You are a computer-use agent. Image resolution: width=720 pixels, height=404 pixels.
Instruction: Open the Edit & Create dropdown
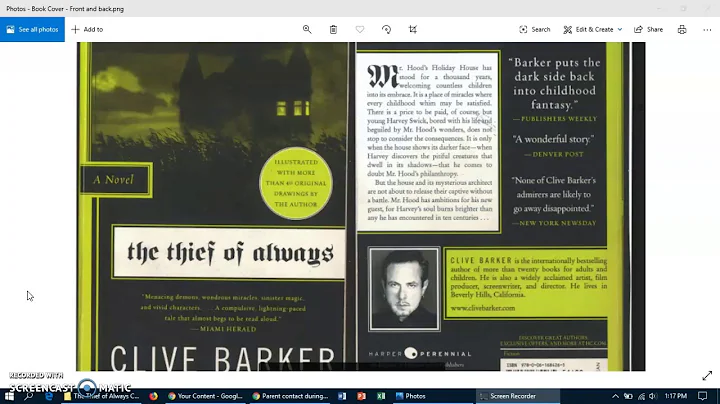593,29
